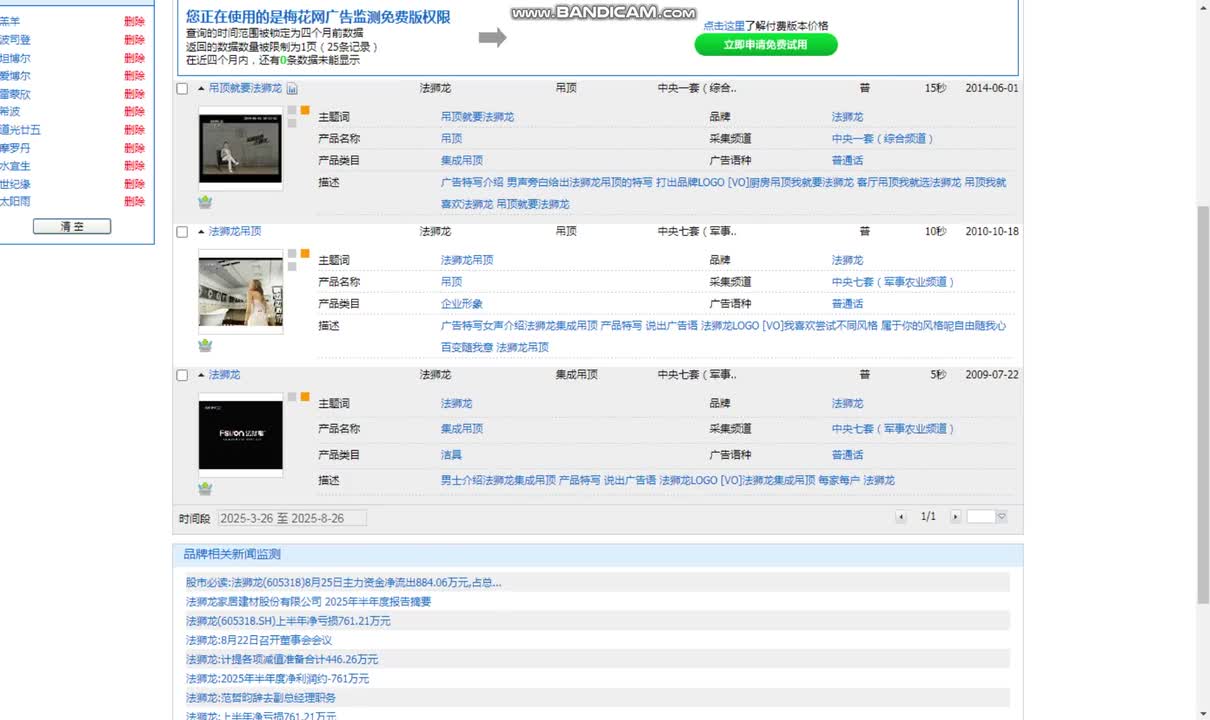Open the page number dropdown arrow
Screen dimensions: 1210x720
1001,517
